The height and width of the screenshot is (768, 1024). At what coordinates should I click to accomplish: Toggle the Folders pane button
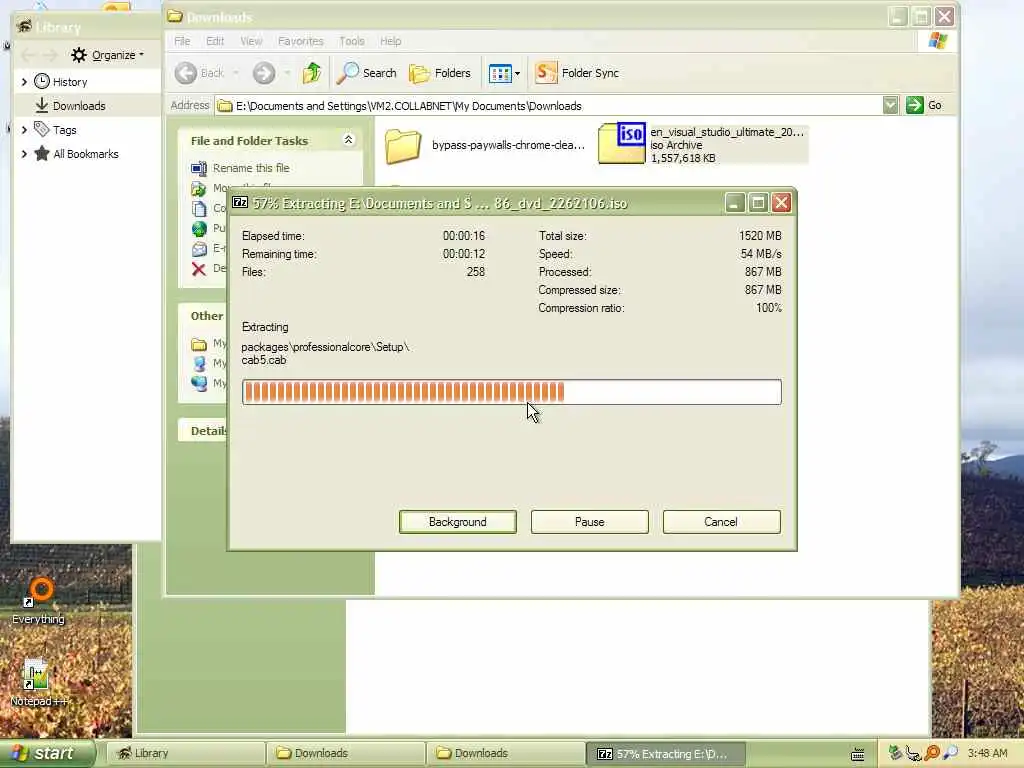coord(440,73)
